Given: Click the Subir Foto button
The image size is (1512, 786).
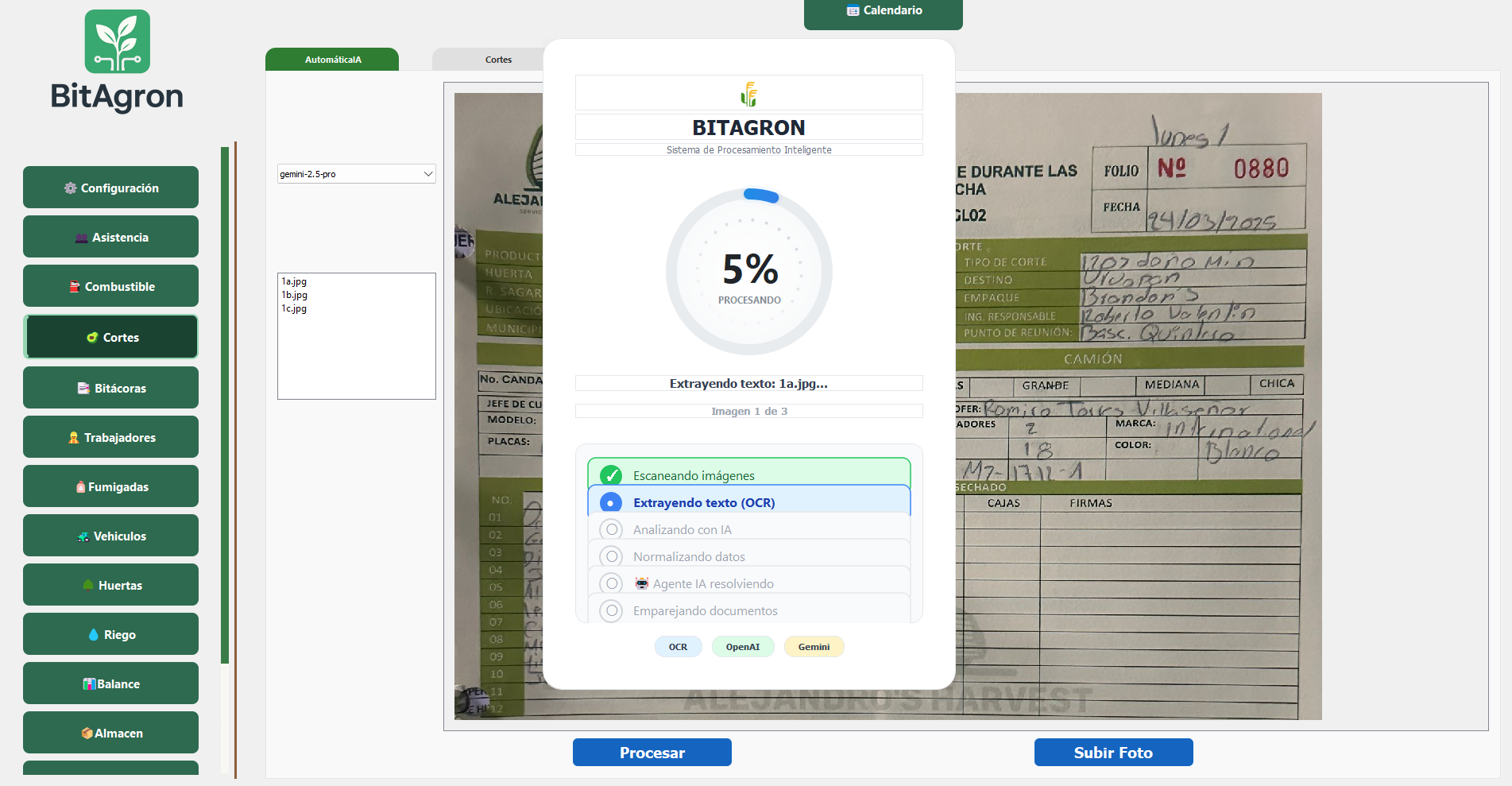Looking at the screenshot, I should tap(1113, 753).
